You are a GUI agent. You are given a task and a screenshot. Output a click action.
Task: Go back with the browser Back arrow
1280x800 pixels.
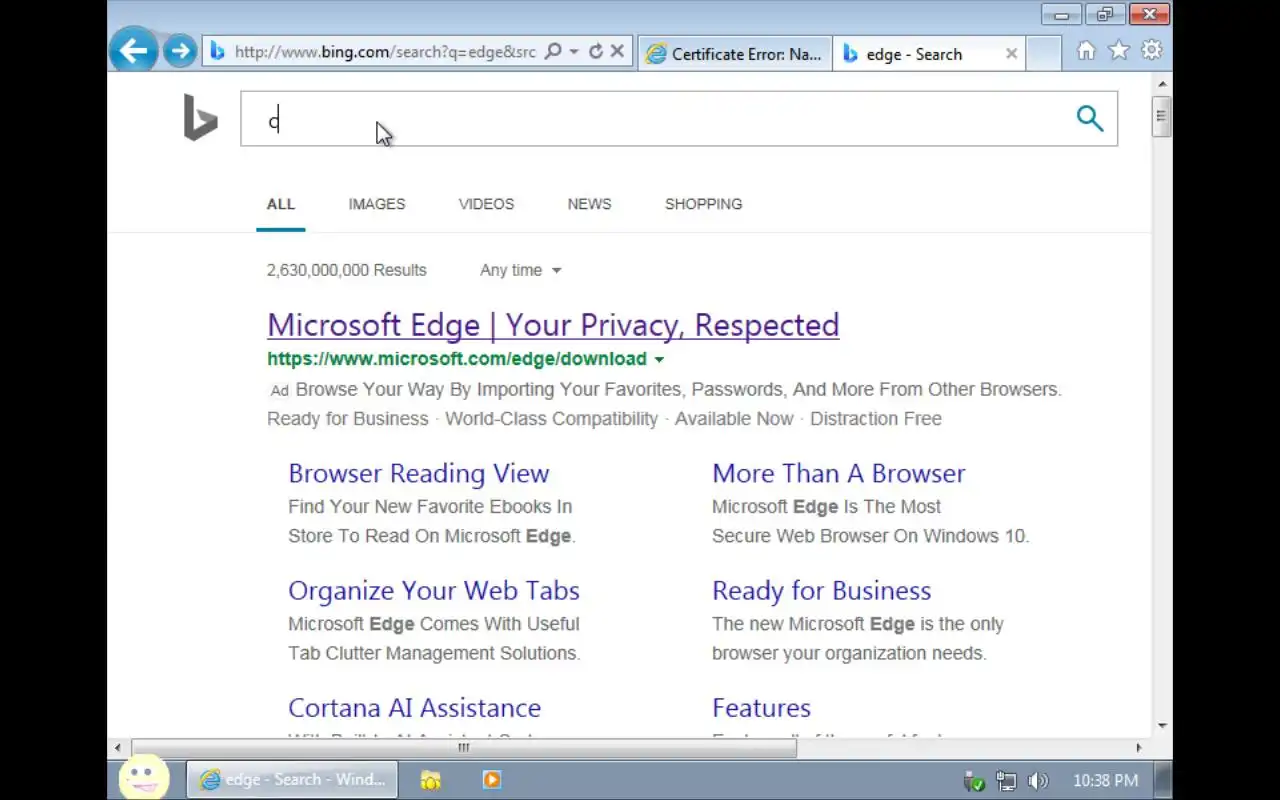tap(133, 51)
